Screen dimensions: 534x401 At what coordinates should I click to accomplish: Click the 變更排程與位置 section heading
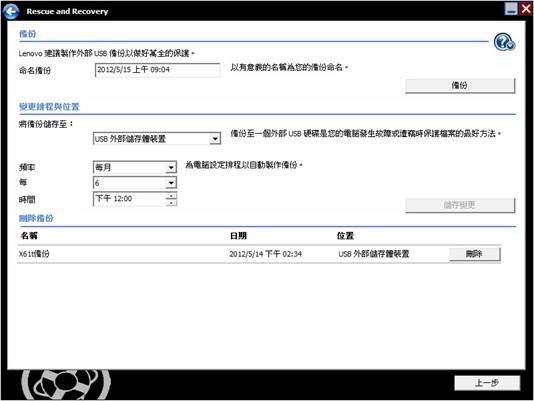(49, 107)
